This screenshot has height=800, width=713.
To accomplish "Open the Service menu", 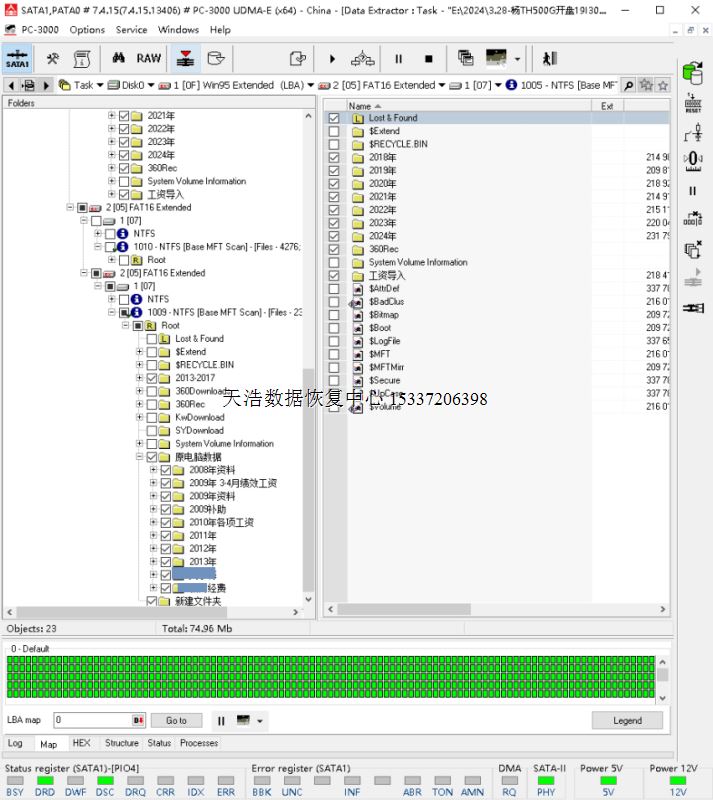I will [131, 30].
